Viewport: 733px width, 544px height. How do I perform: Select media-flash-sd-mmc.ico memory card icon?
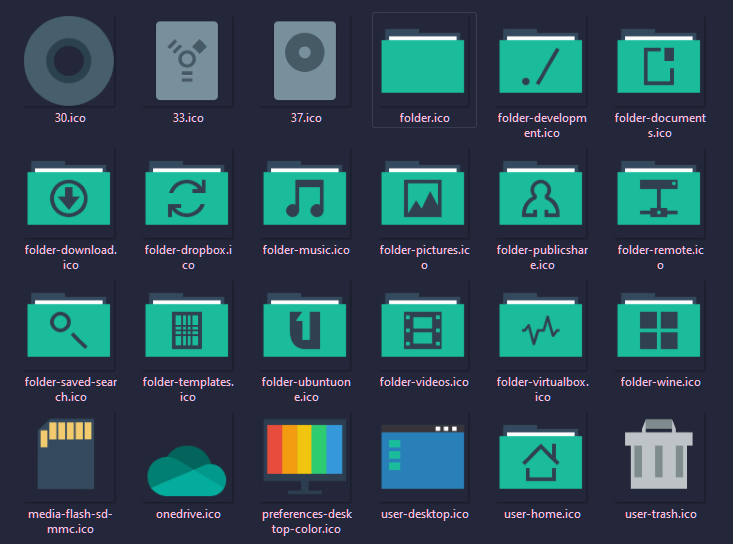point(69,458)
